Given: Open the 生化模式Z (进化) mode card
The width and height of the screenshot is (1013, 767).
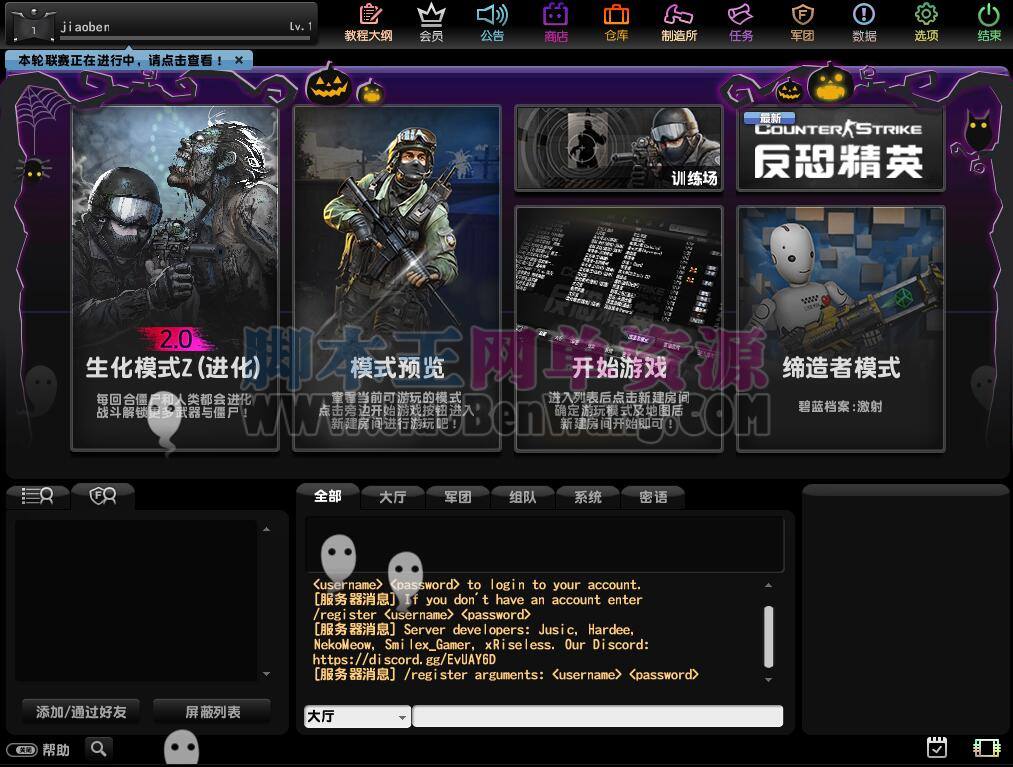Looking at the screenshot, I should pos(174,278).
